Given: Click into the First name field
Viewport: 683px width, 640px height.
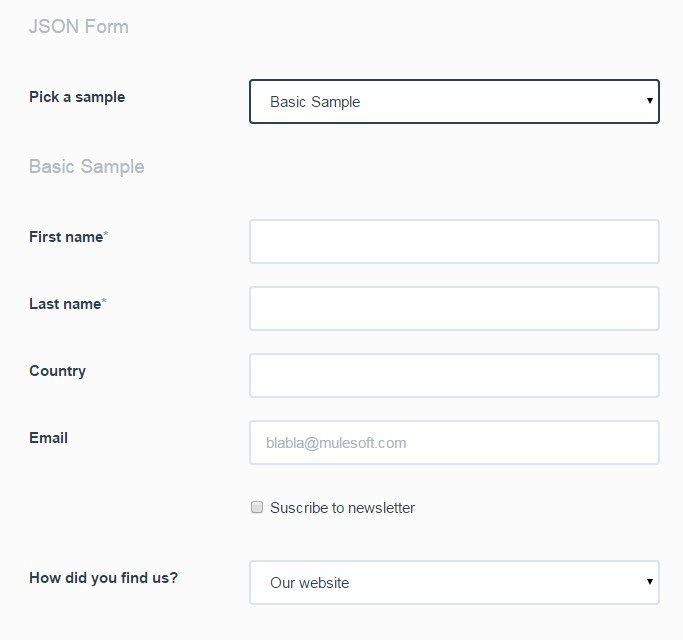Looking at the screenshot, I should 454,242.
